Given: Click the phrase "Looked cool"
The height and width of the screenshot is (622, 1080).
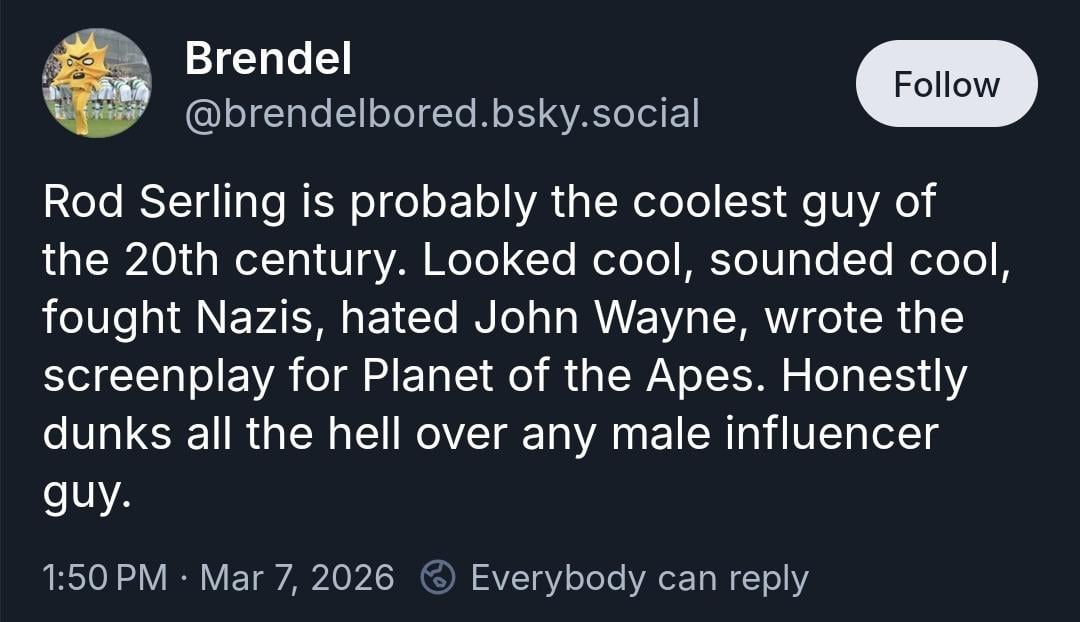Looking at the screenshot, I should pyautogui.click(x=499, y=260).
